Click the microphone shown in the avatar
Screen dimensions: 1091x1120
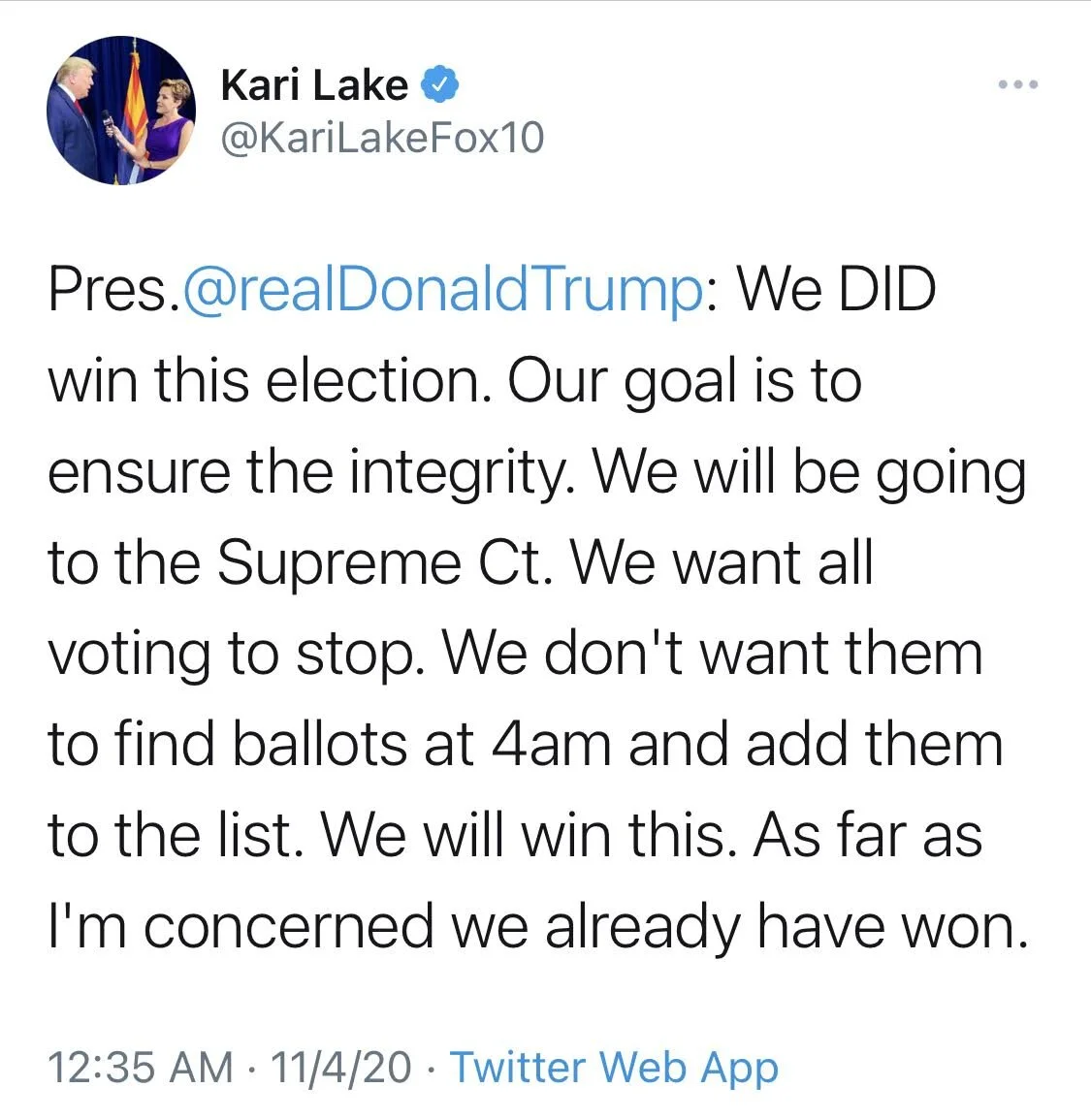(108, 121)
